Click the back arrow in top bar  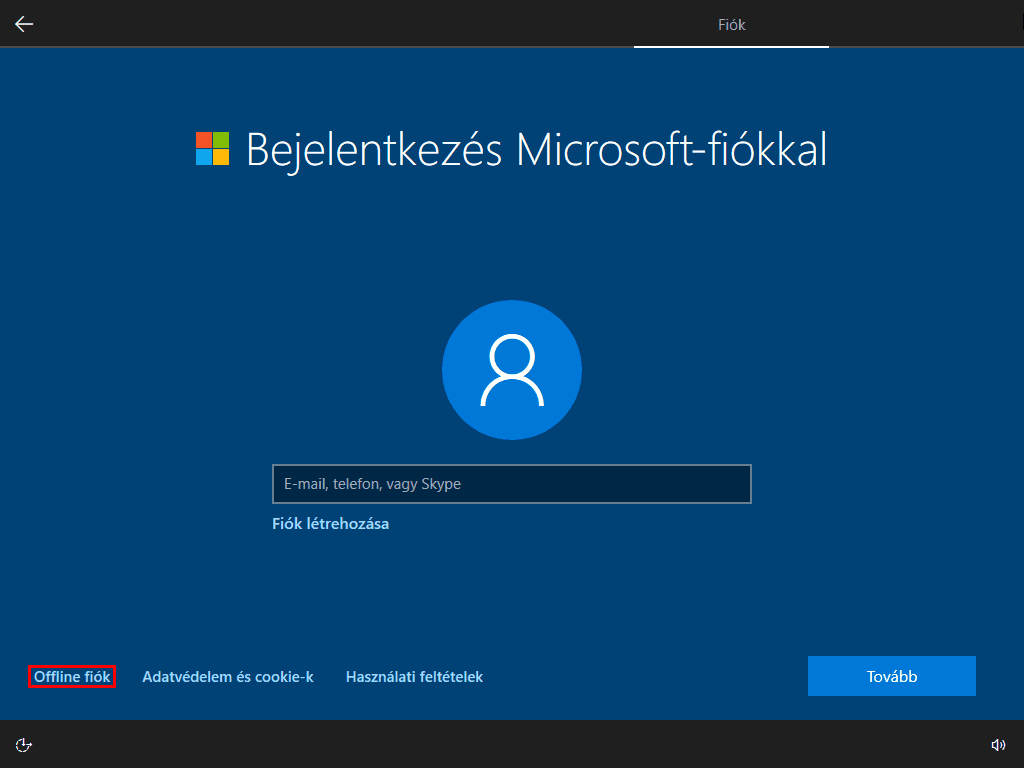(24, 24)
